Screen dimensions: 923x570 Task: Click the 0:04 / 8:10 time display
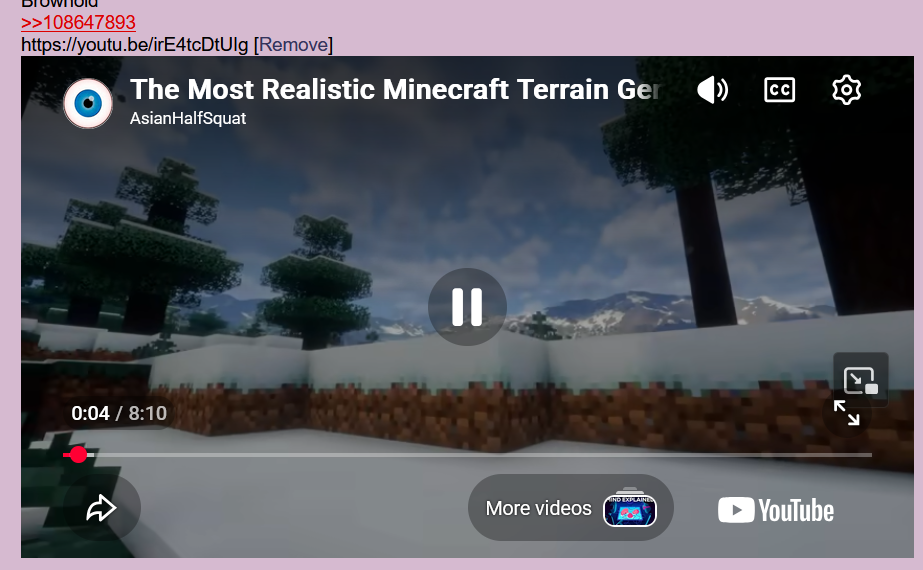119,413
